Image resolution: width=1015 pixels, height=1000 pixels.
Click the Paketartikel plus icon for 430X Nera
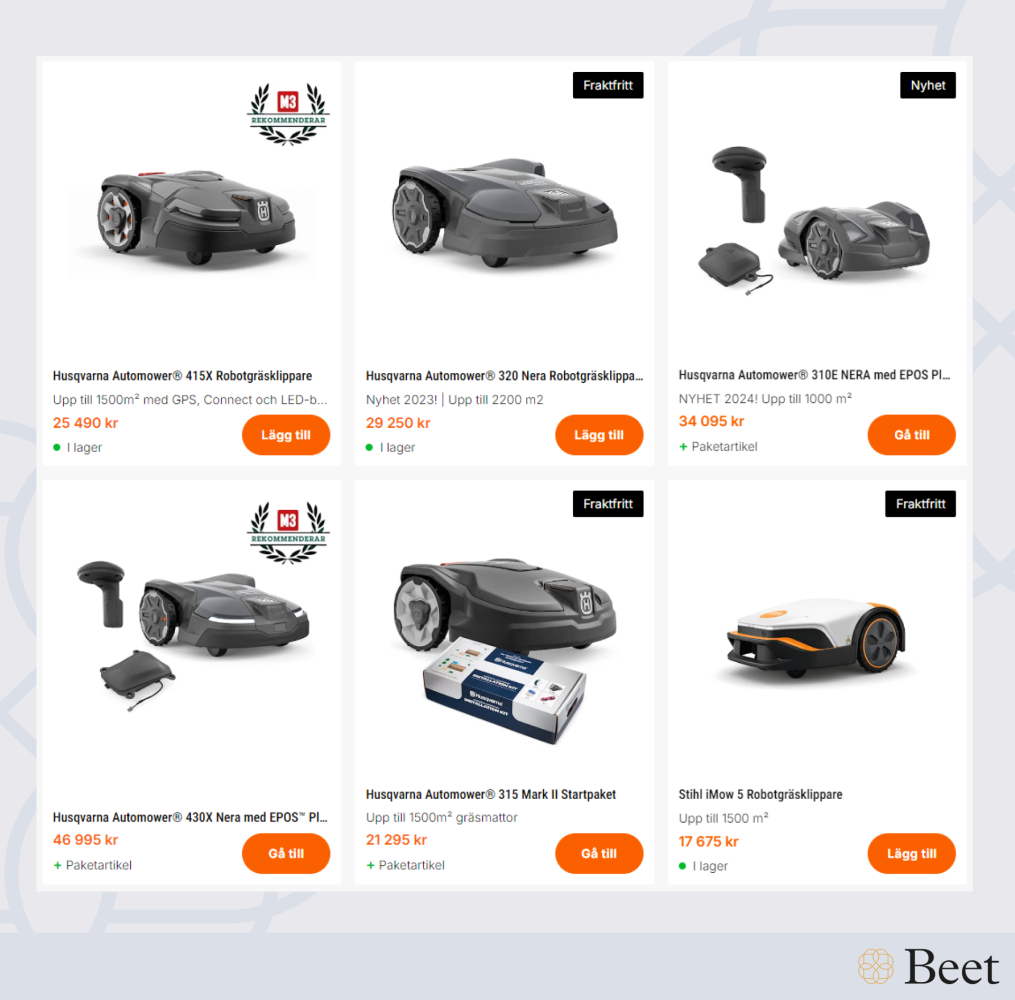(57, 865)
